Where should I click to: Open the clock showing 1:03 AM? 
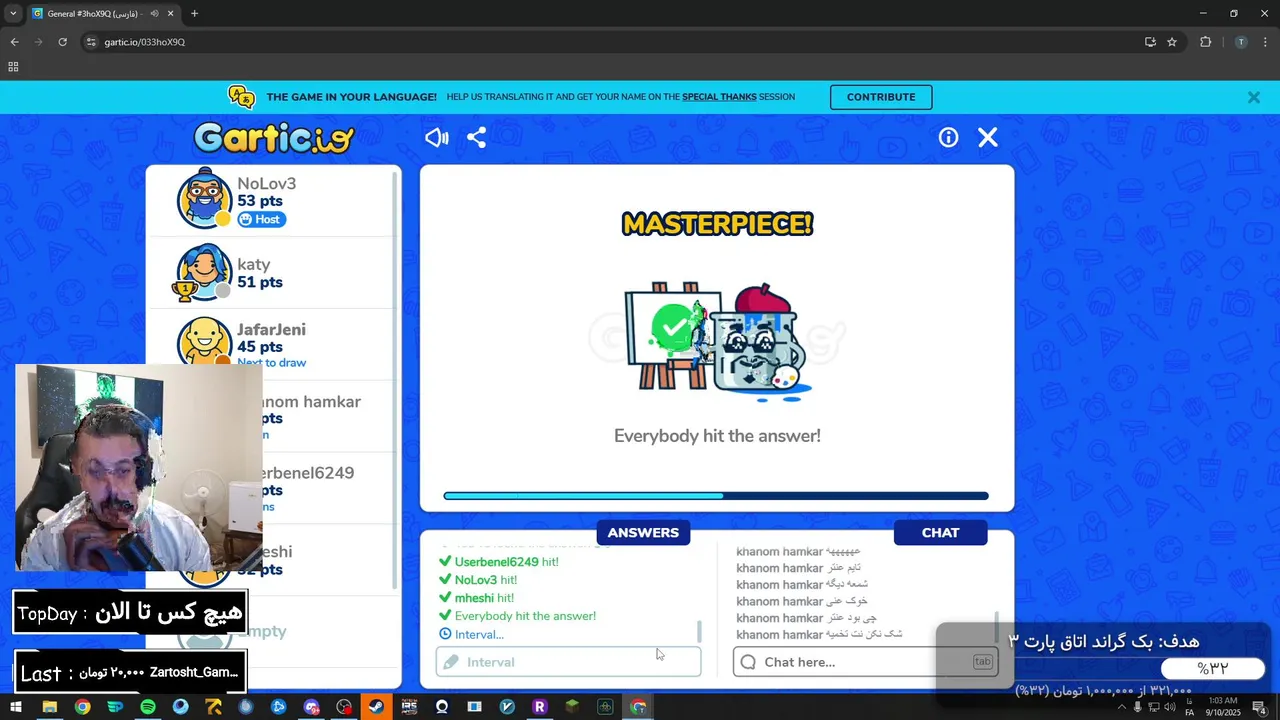point(1222,707)
